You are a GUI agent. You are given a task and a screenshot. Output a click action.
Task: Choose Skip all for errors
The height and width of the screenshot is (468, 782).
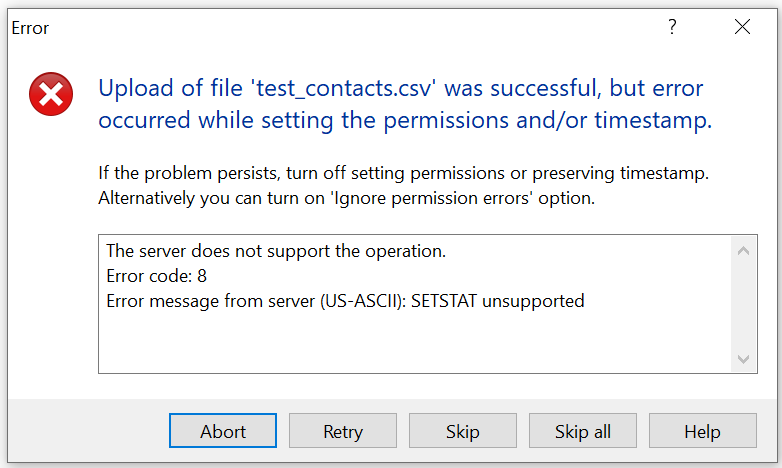583,431
